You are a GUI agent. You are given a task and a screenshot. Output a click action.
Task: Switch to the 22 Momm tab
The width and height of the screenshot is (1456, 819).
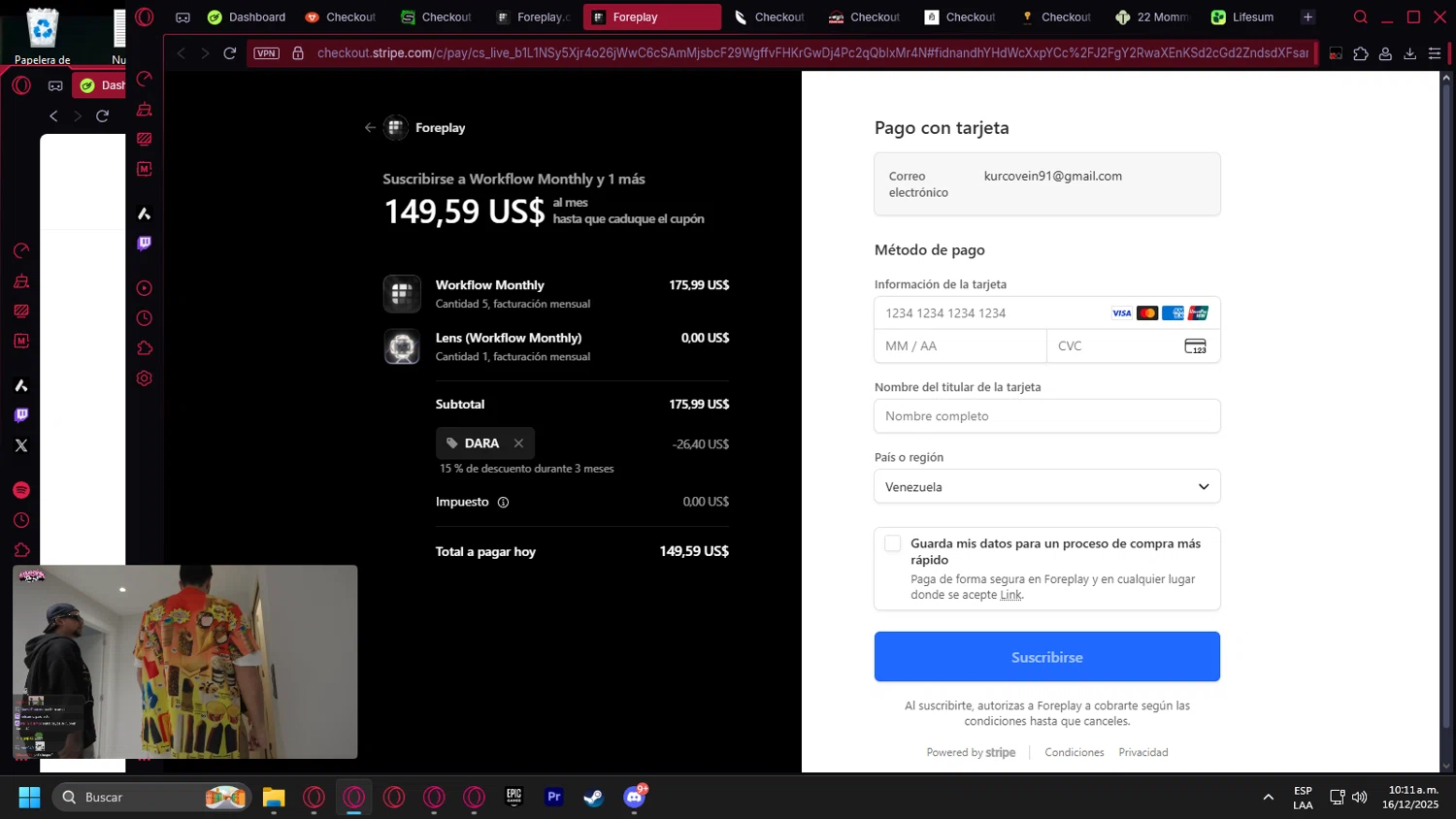tap(1152, 17)
